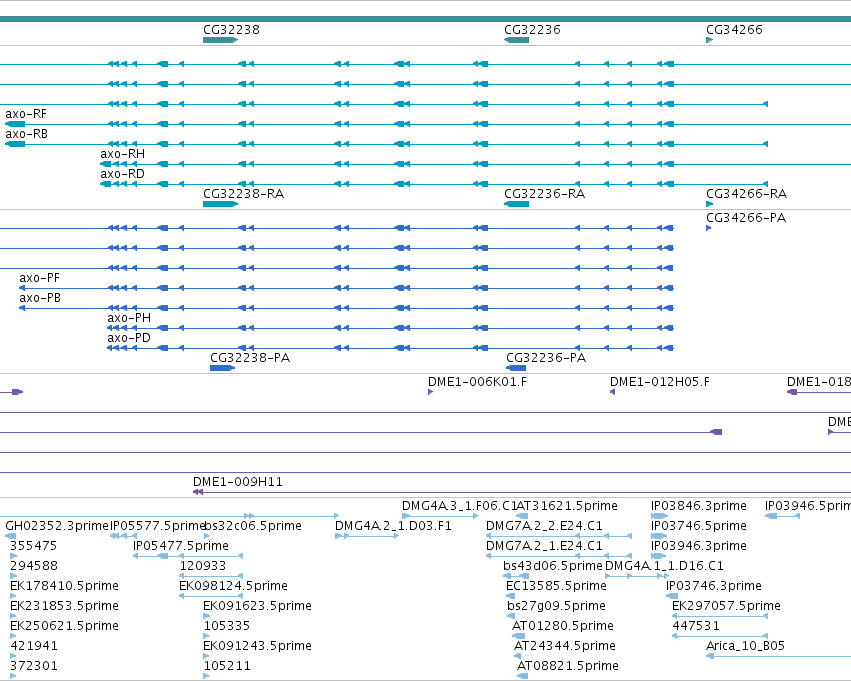
Task: Select the EK091623.5prime EST label
Action: click(x=257, y=606)
